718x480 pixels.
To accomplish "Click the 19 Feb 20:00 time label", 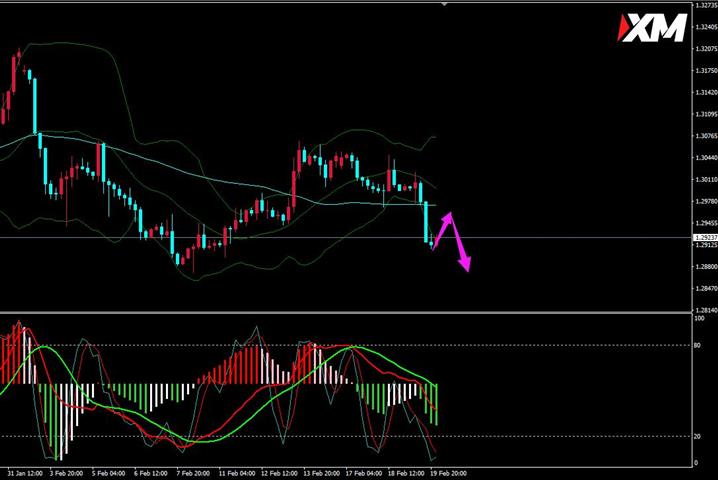I will coord(449,473).
